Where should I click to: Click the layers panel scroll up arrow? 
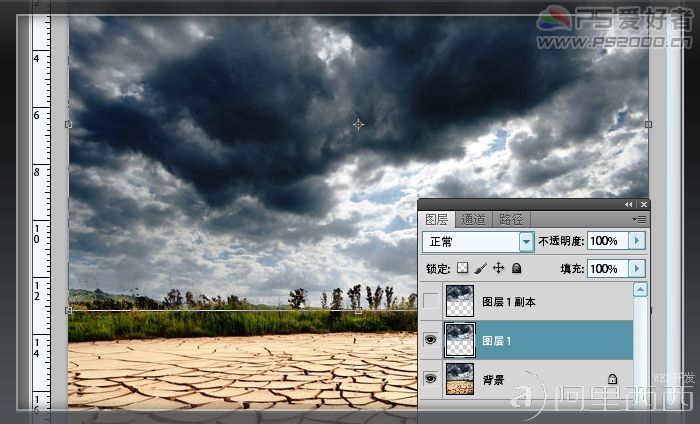[640, 290]
